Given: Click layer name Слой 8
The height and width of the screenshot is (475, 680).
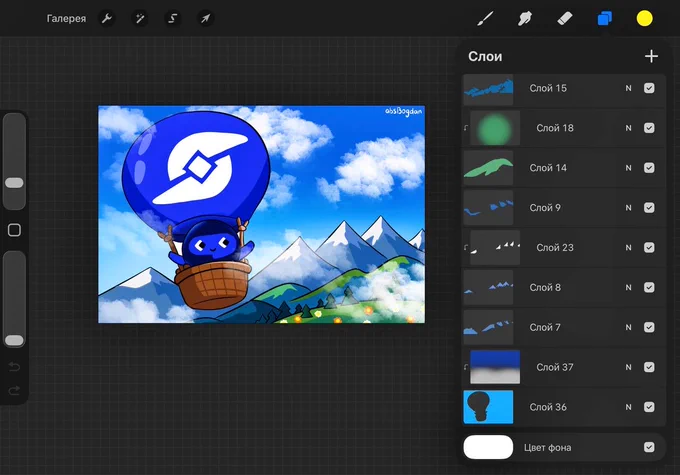Looking at the screenshot, I should [545, 287].
